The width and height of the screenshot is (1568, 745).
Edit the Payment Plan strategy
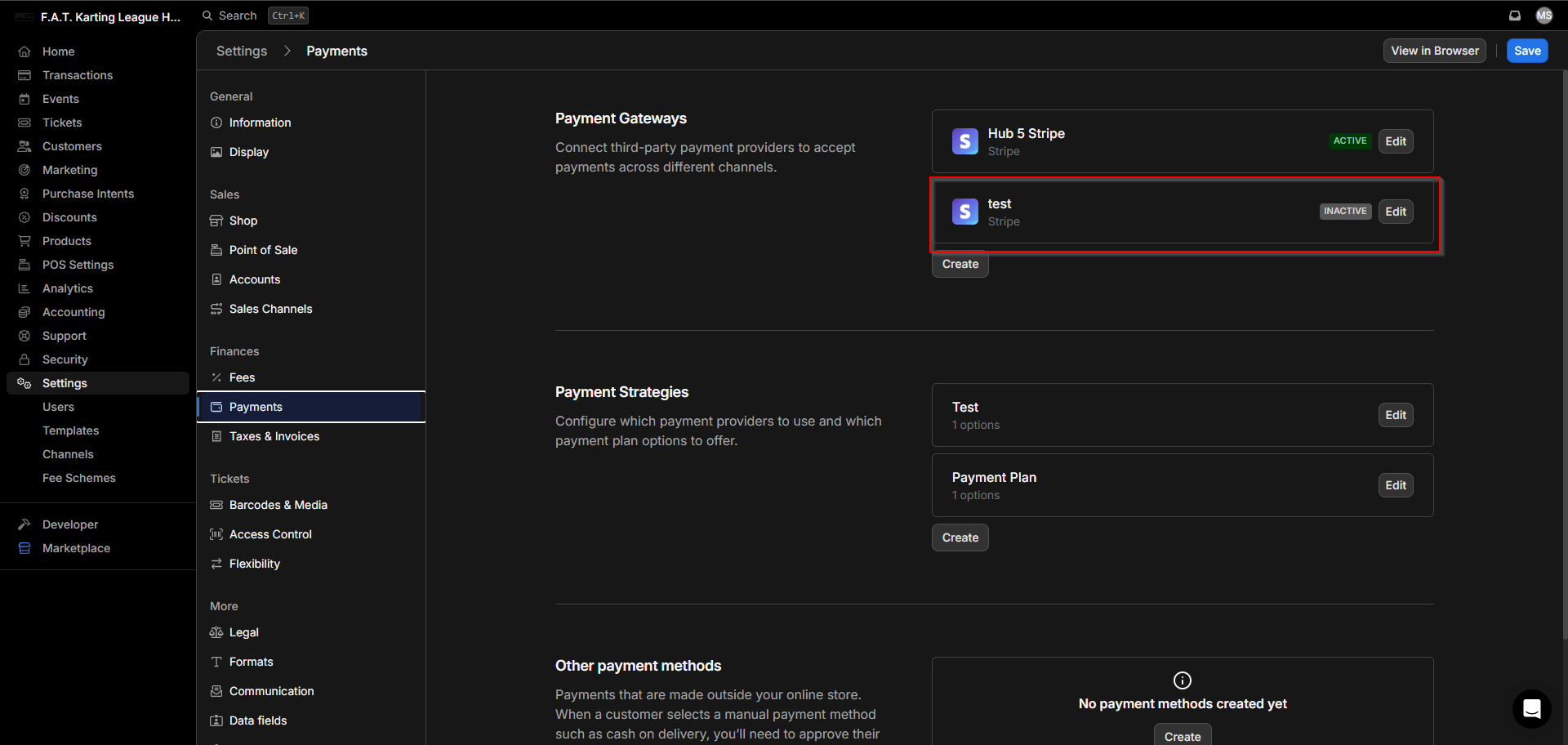click(x=1396, y=485)
